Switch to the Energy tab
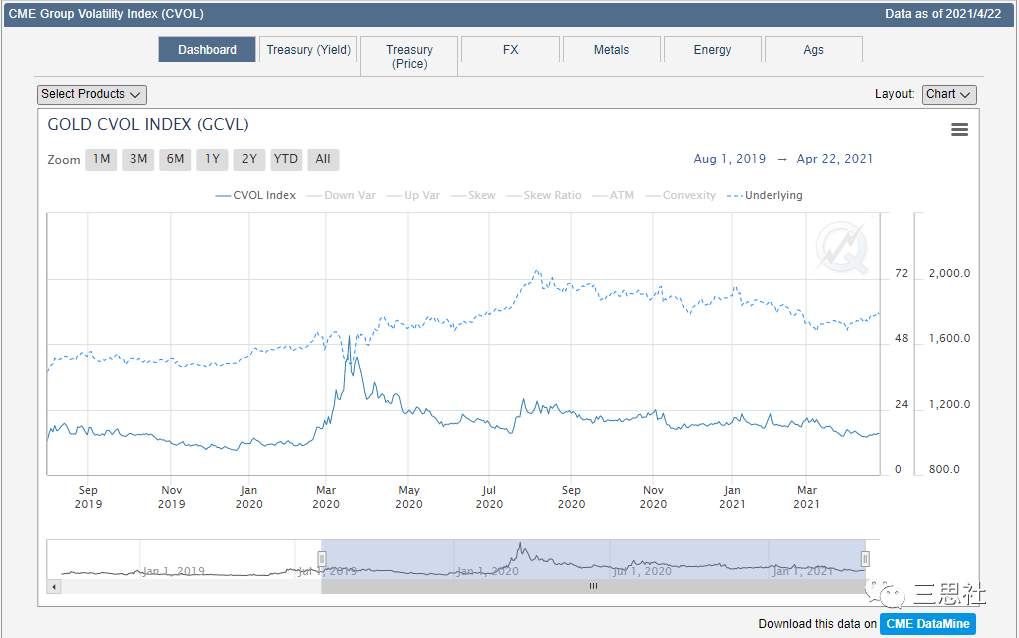The height and width of the screenshot is (638, 1019). click(712, 49)
